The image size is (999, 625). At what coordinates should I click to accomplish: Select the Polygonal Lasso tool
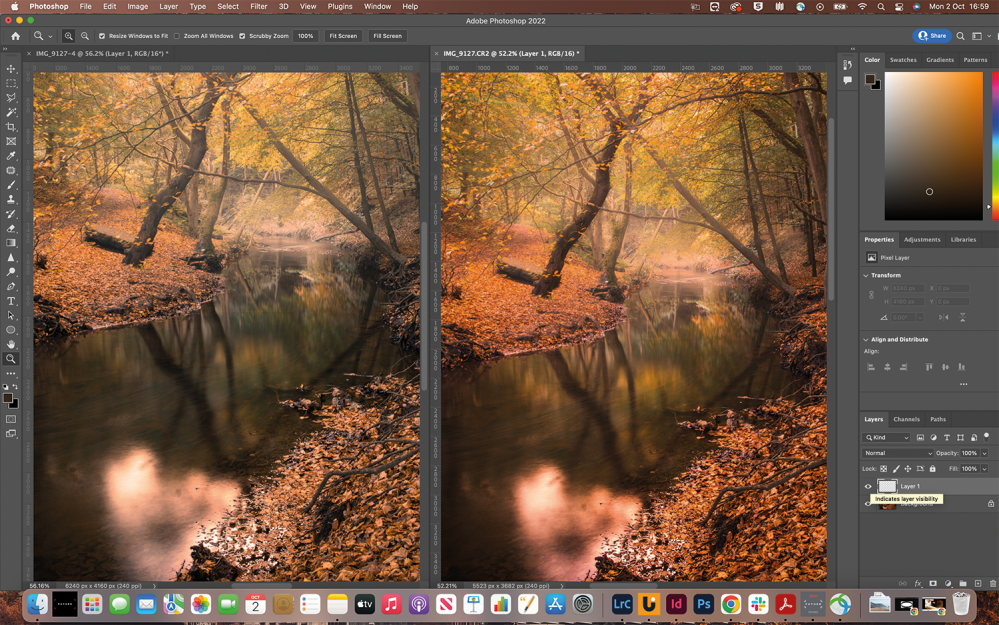11,98
